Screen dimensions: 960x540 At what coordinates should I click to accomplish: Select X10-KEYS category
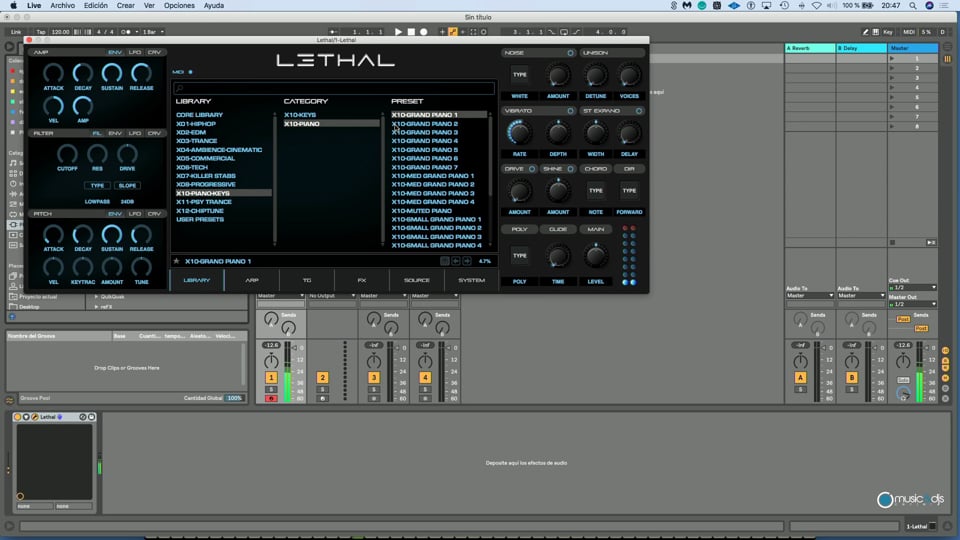300,115
